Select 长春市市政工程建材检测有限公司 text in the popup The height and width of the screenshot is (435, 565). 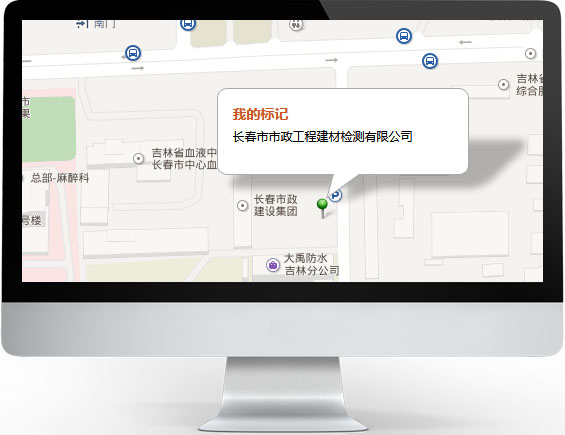tap(322, 137)
